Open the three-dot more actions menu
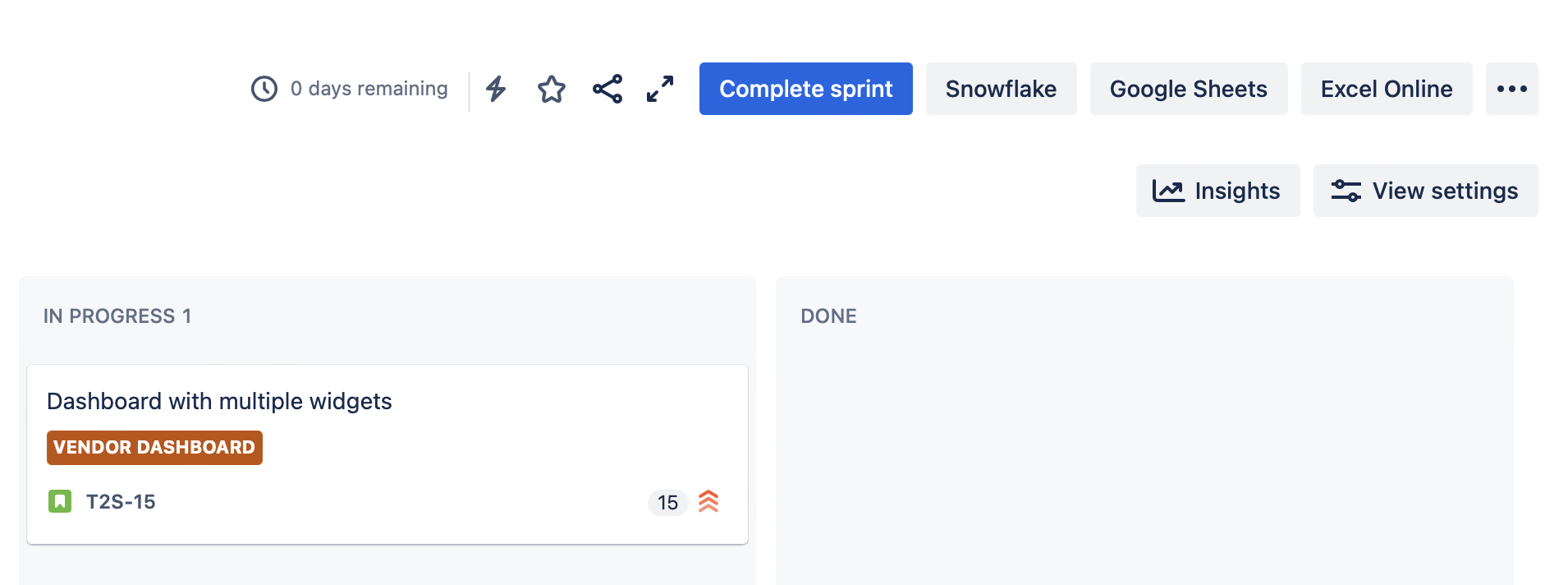This screenshot has height=585, width=1568. pyautogui.click(x=1511, y=89)
